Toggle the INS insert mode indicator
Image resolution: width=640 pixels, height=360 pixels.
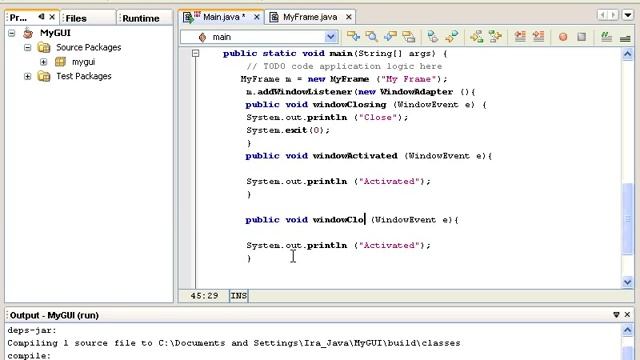click(x=239, y=296)
